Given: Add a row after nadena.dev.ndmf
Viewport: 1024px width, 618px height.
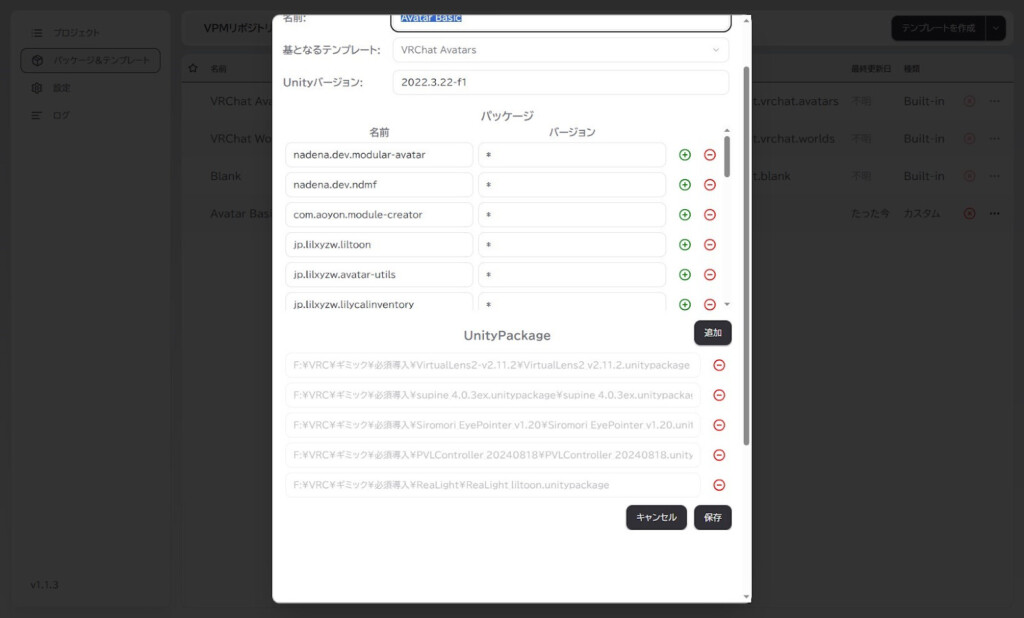Looking at the screenshot, I should coord(684,185).
